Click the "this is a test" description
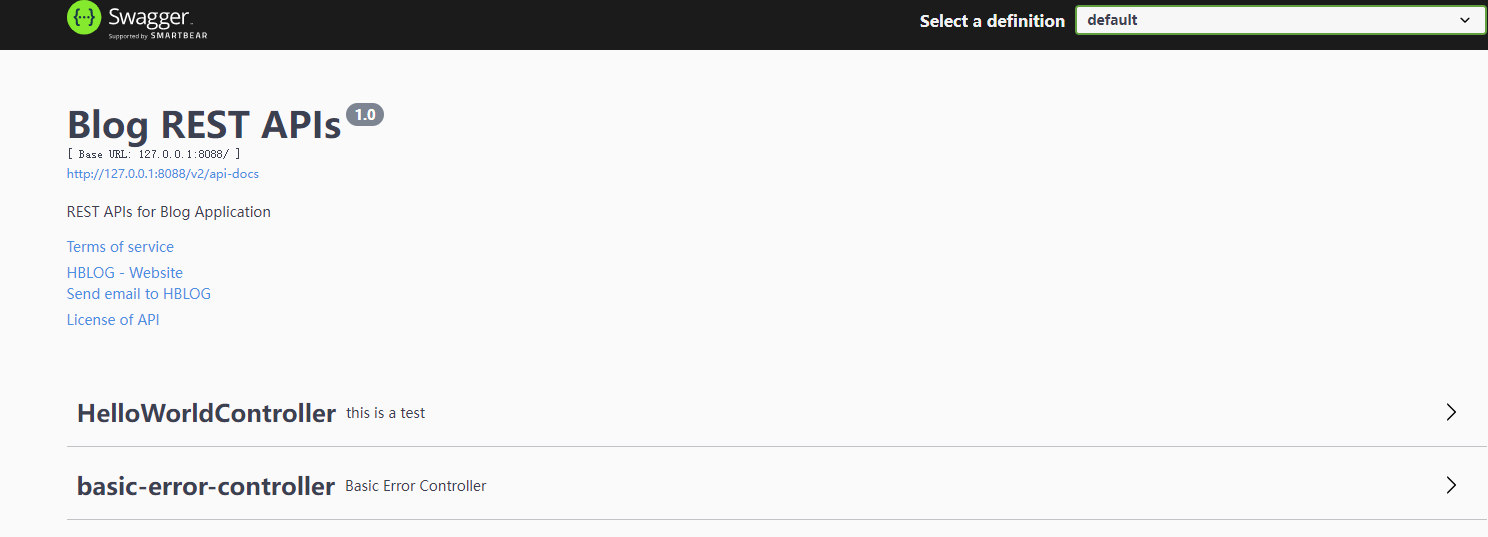1488x537 pixels. point(385,413)
